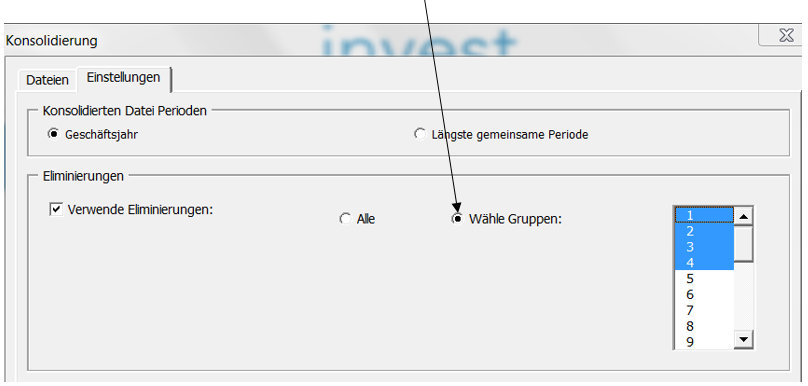Switch to the Dateien tab
Screen dimensions: 808x386
47,80
